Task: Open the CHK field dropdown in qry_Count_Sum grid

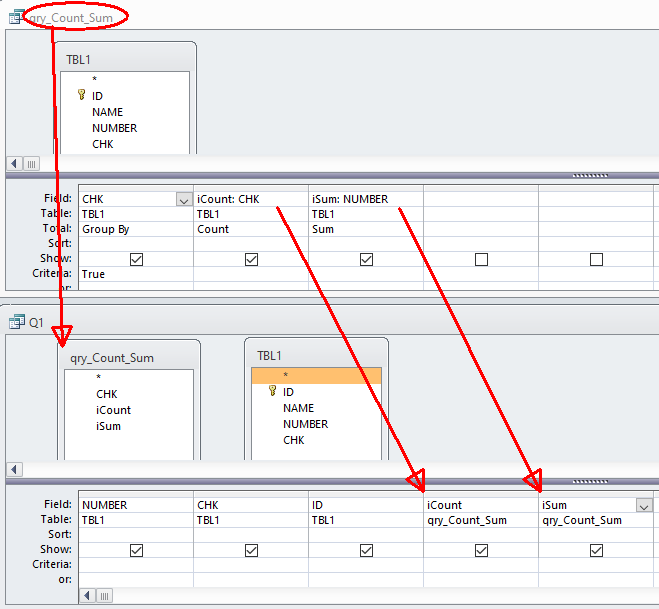Action: click(184, 199)
